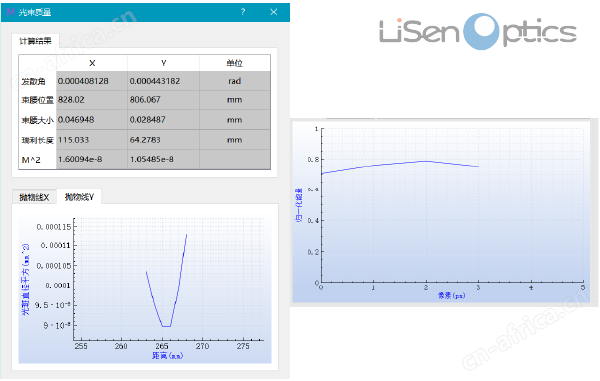Image resolution: width=600 pixels, height=381 pixels.
Task: Click the help question mark icon
Action: click(x=243, y=12)
